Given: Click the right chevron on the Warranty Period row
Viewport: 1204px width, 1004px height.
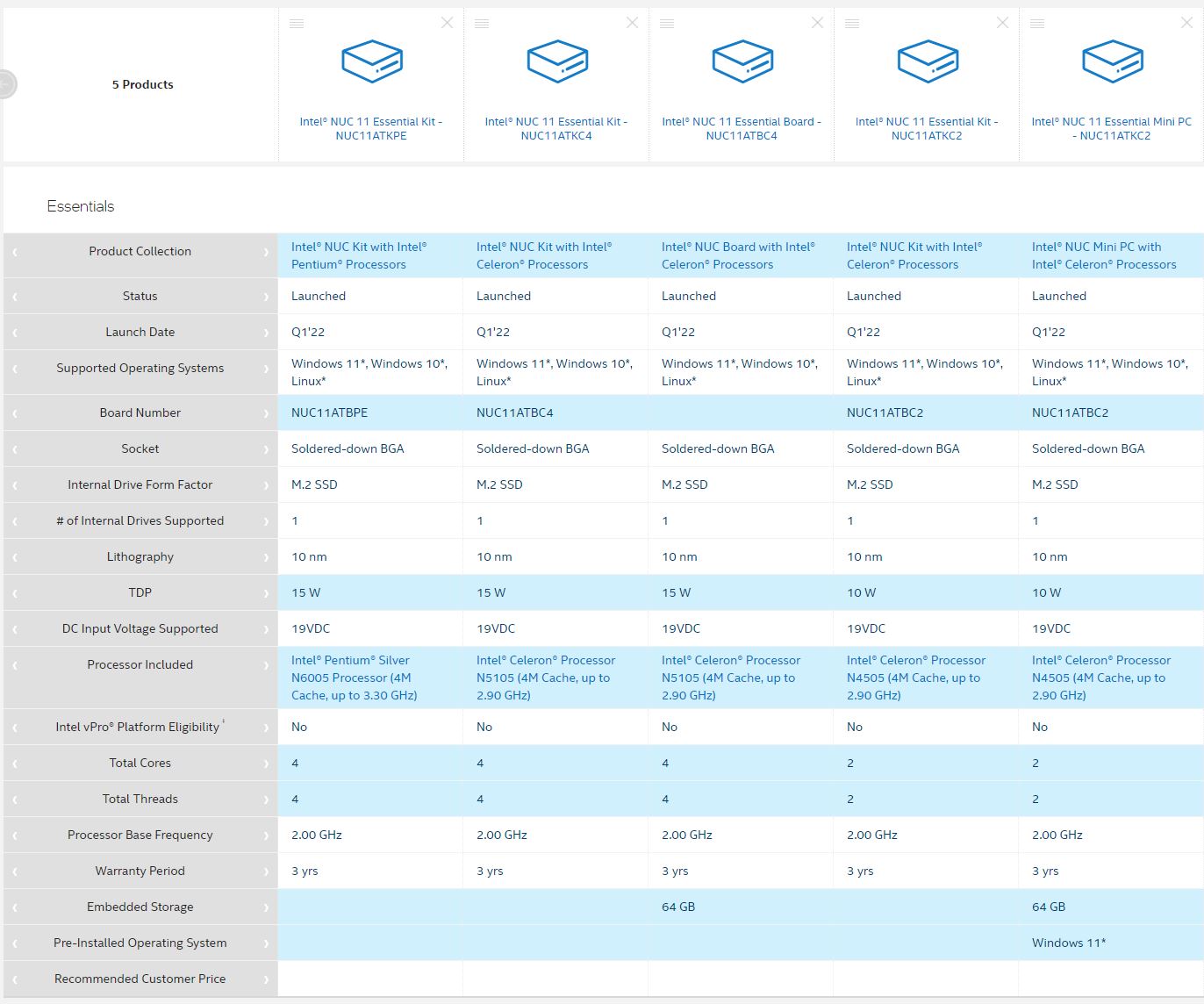Looking at the screenshot, I should (x=266, y=871).
